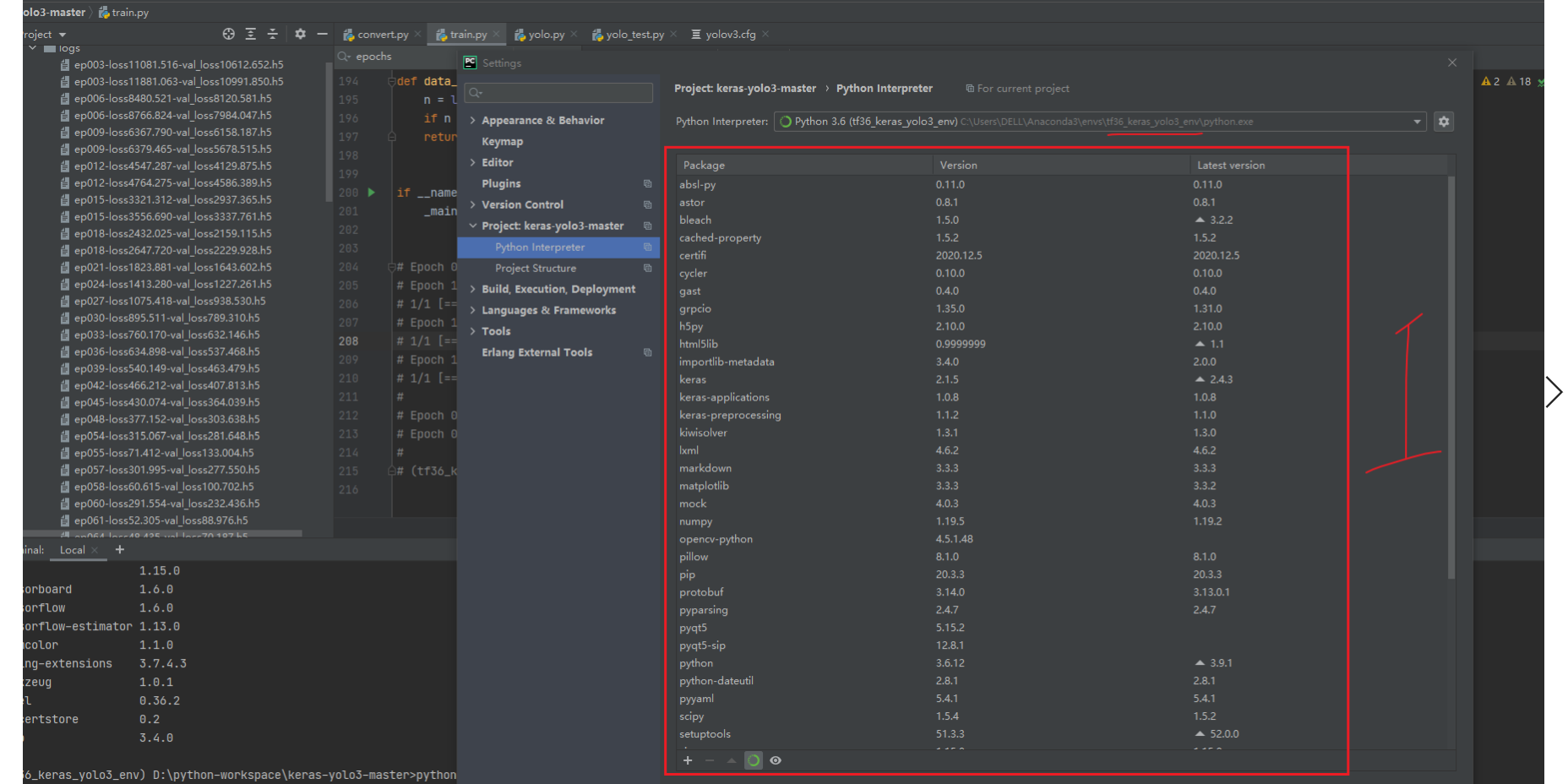
Task: Toggle Show early releases eye icon
Action: [x=776, y=760]
